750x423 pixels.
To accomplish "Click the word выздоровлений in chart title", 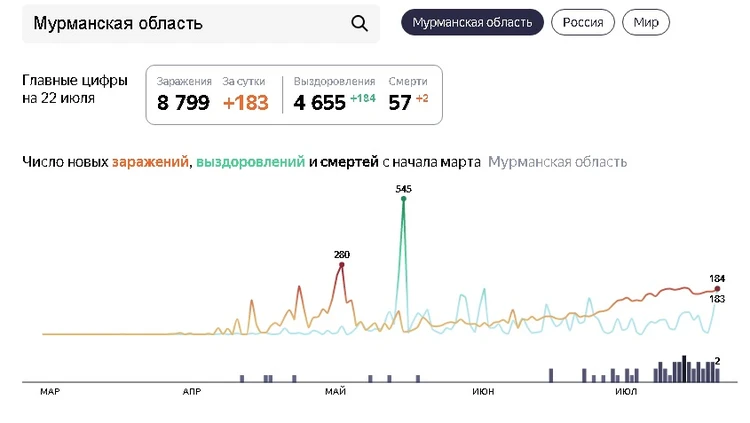I will 250,162.
